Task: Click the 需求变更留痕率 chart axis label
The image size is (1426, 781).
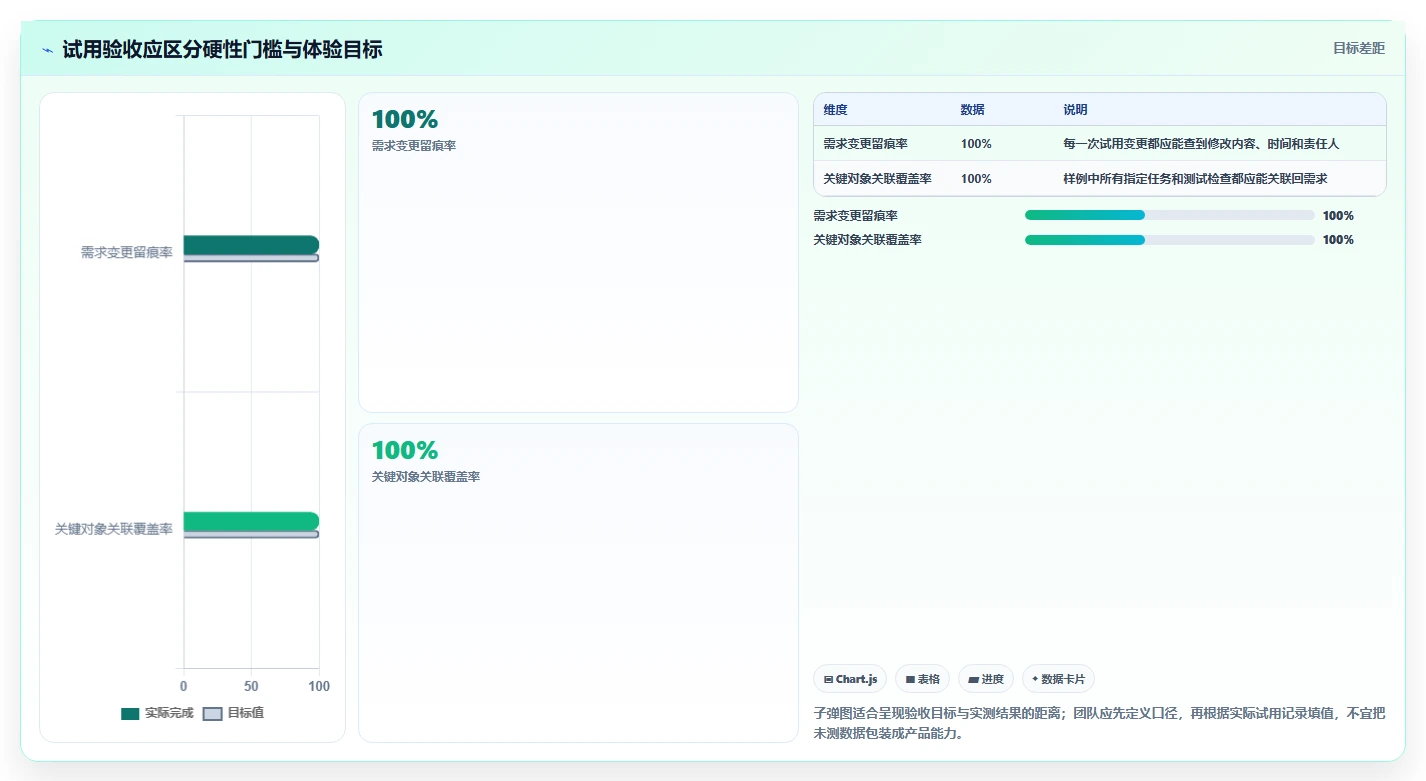Action: click(x=126, y=253)
